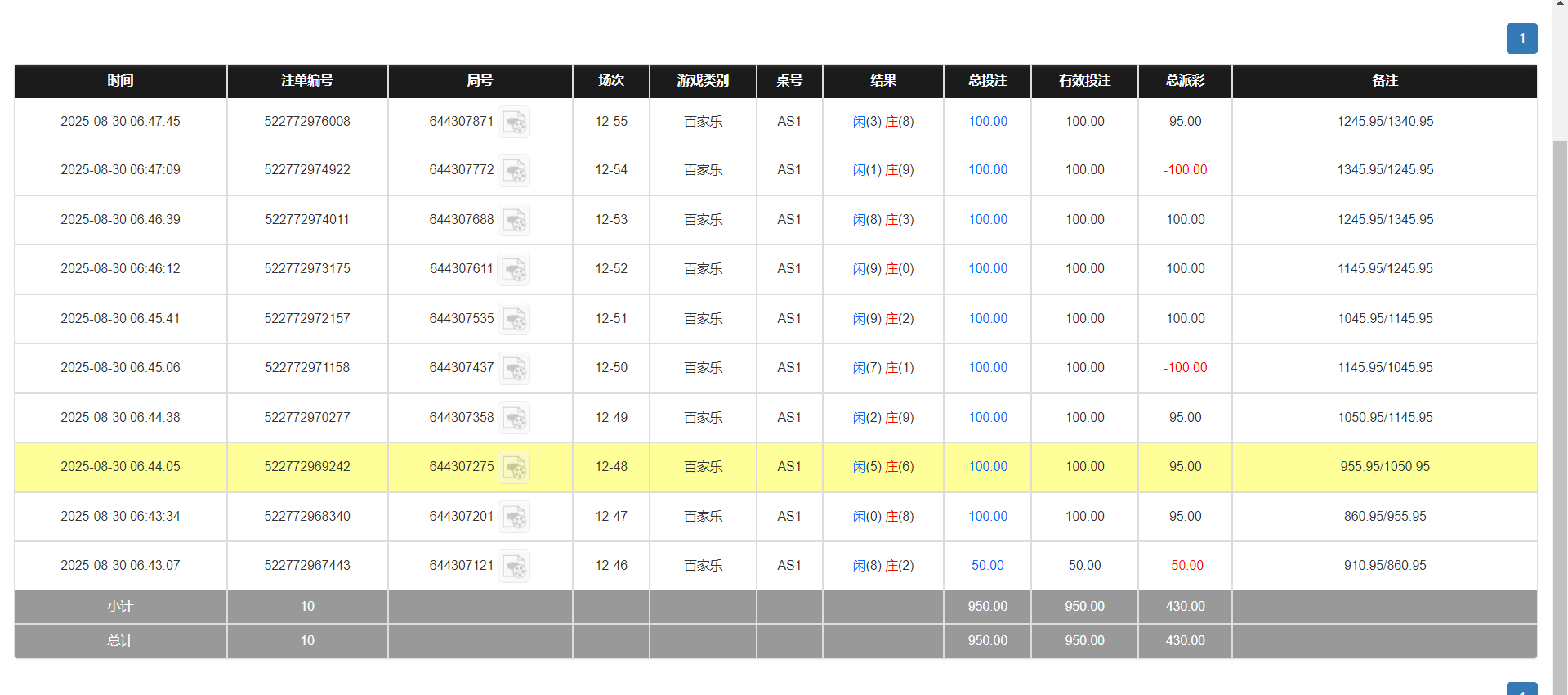Viewport: 1568px width, 695px height.
Task: Click replay icon beside round 644307358
Action: [x=514, y=419]
